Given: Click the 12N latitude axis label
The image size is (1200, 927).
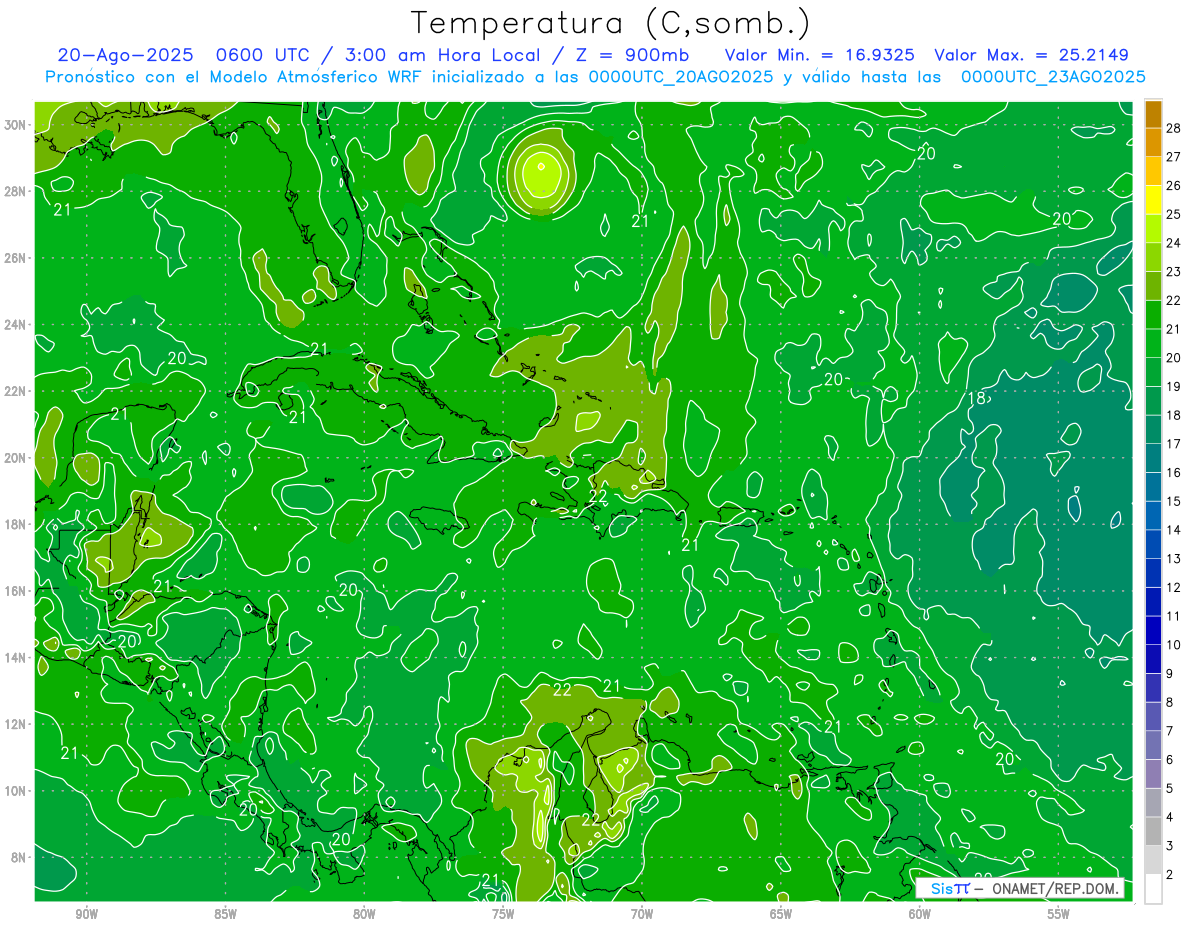Looking at the screenshot, I should click(15, 724).
